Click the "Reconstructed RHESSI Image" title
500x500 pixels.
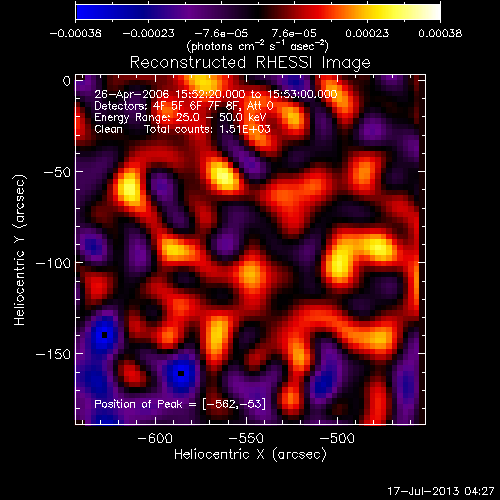coord(250,63)
